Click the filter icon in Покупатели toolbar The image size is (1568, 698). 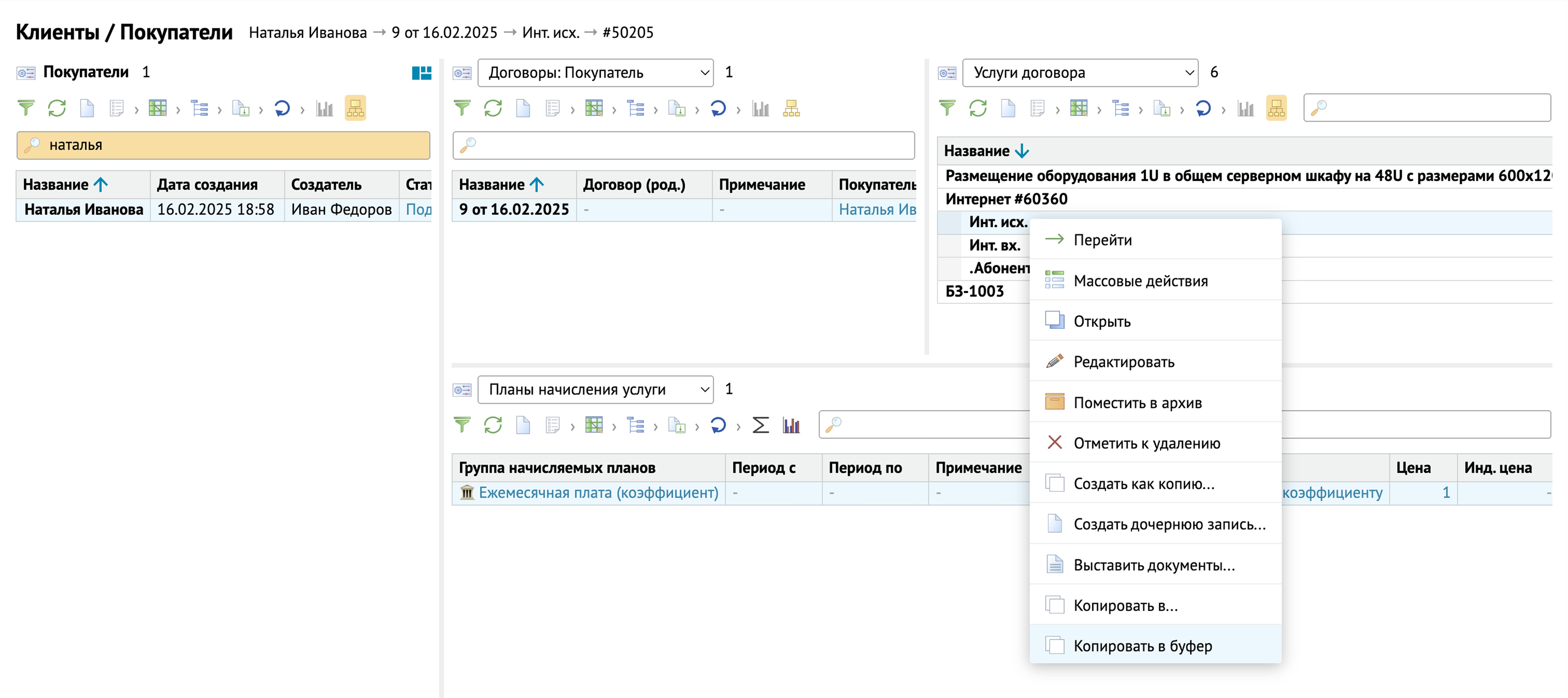point(26,108)
